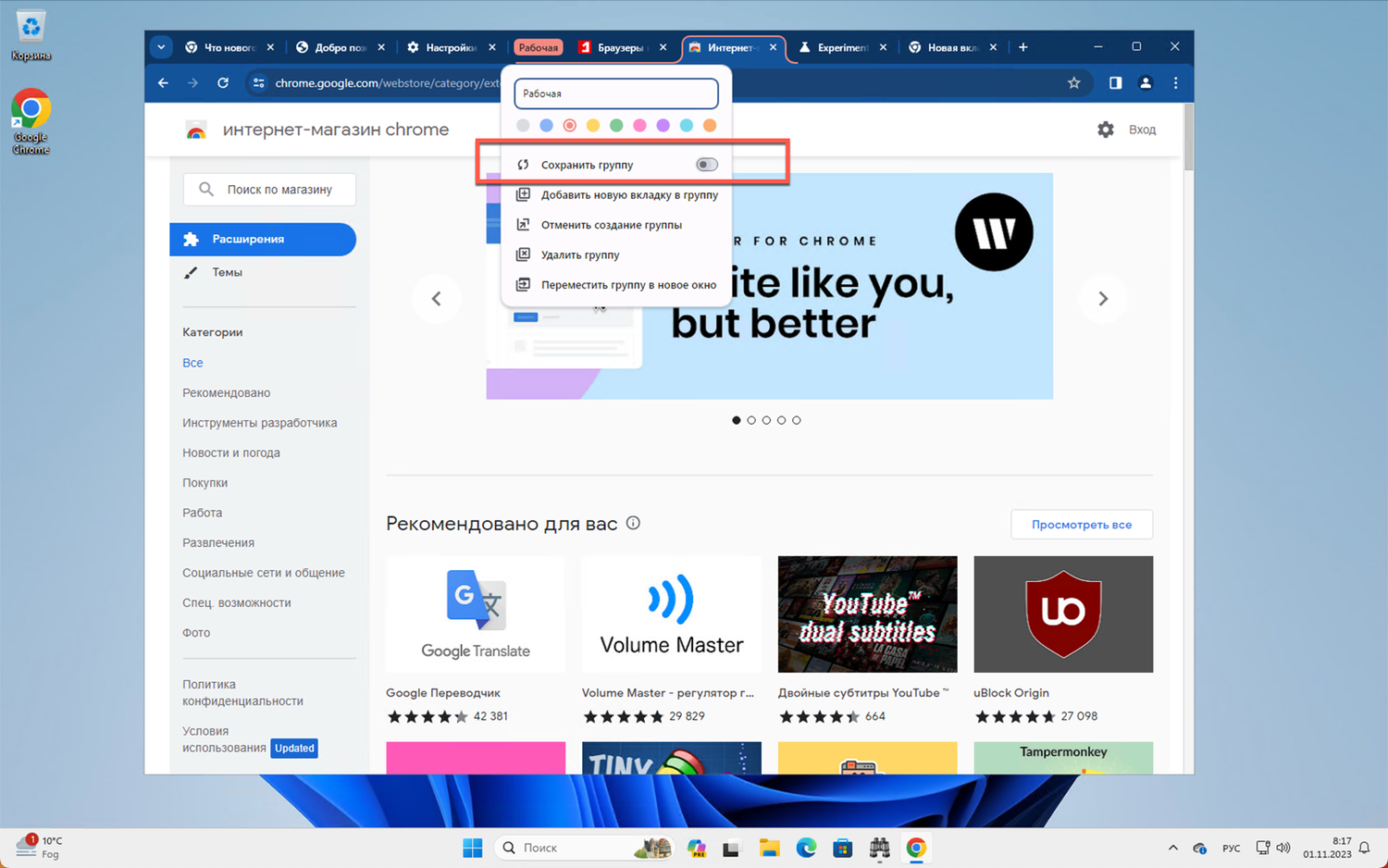The image size is (1388, 868).
Task: Add a new tab with the plus button
Action: [x=1022, y=47]
